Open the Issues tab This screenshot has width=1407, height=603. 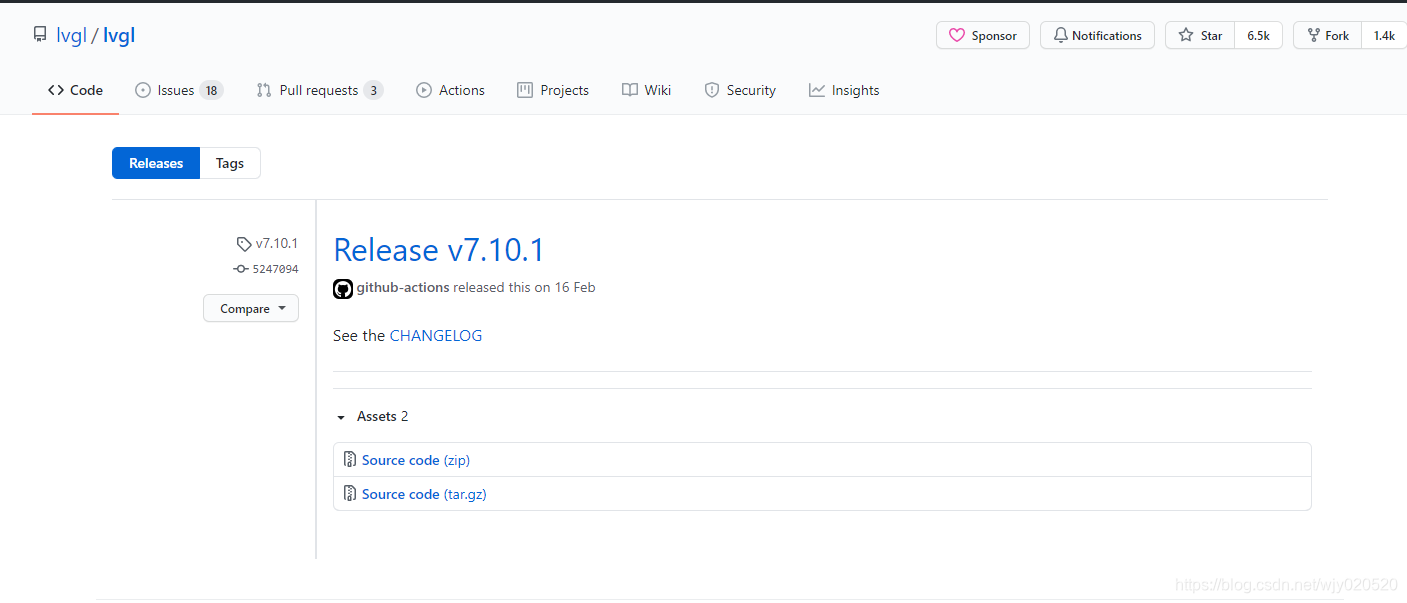click(178, 90)
